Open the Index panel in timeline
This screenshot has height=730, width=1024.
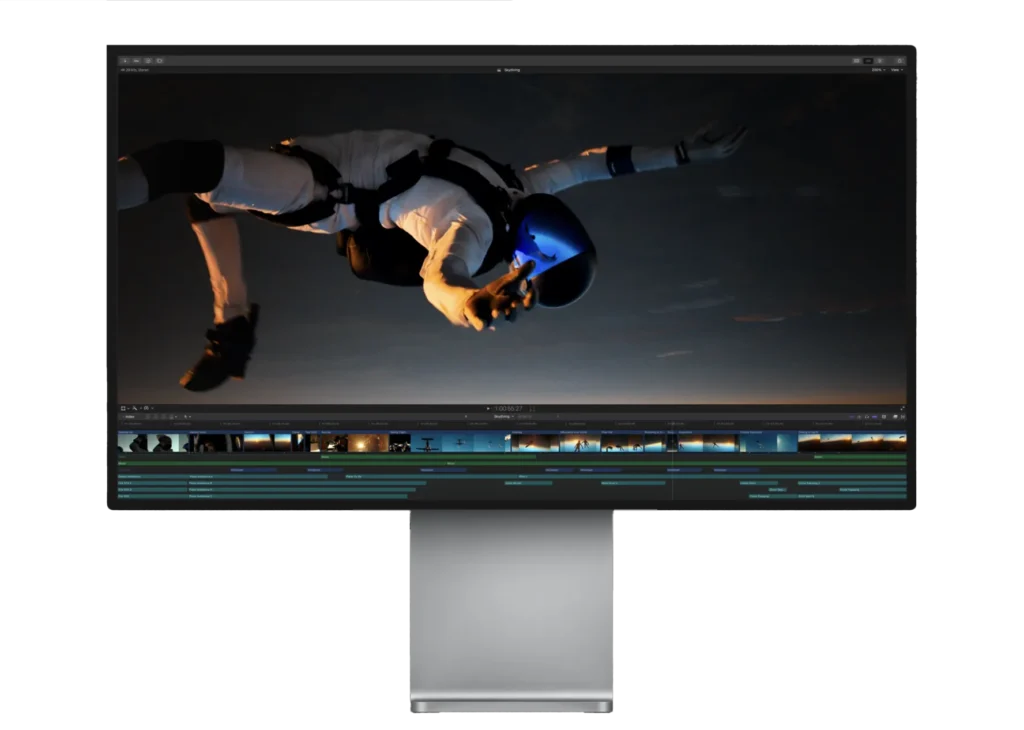pos(130,417)
